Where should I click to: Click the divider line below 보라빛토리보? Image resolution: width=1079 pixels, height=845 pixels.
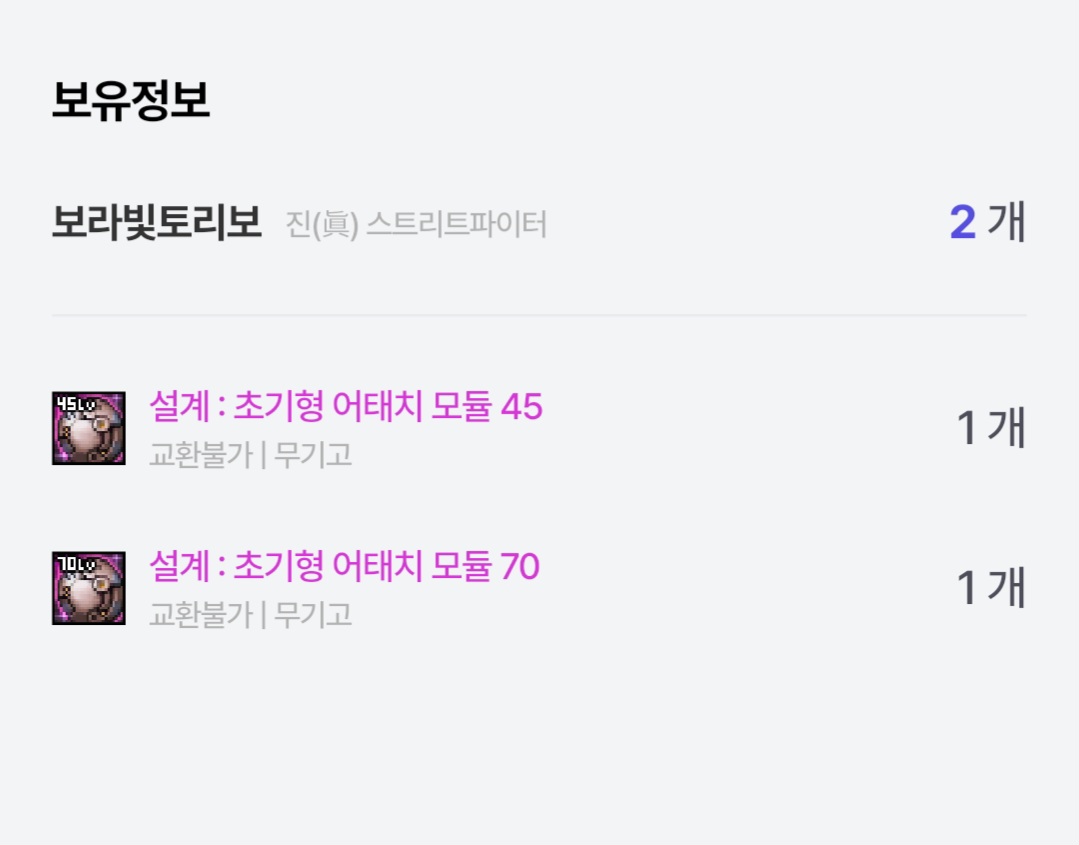[539, 315]
